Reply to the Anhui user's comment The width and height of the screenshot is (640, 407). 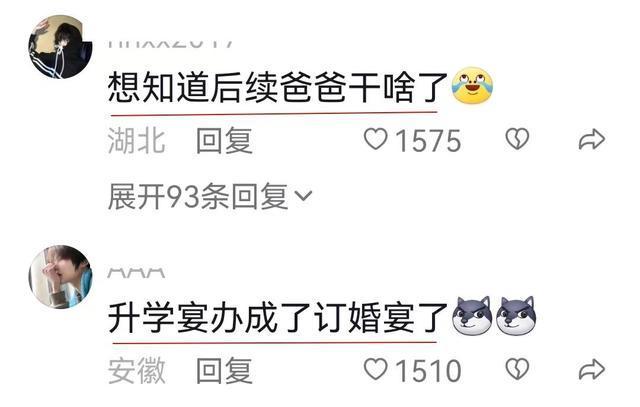[224, 370]
